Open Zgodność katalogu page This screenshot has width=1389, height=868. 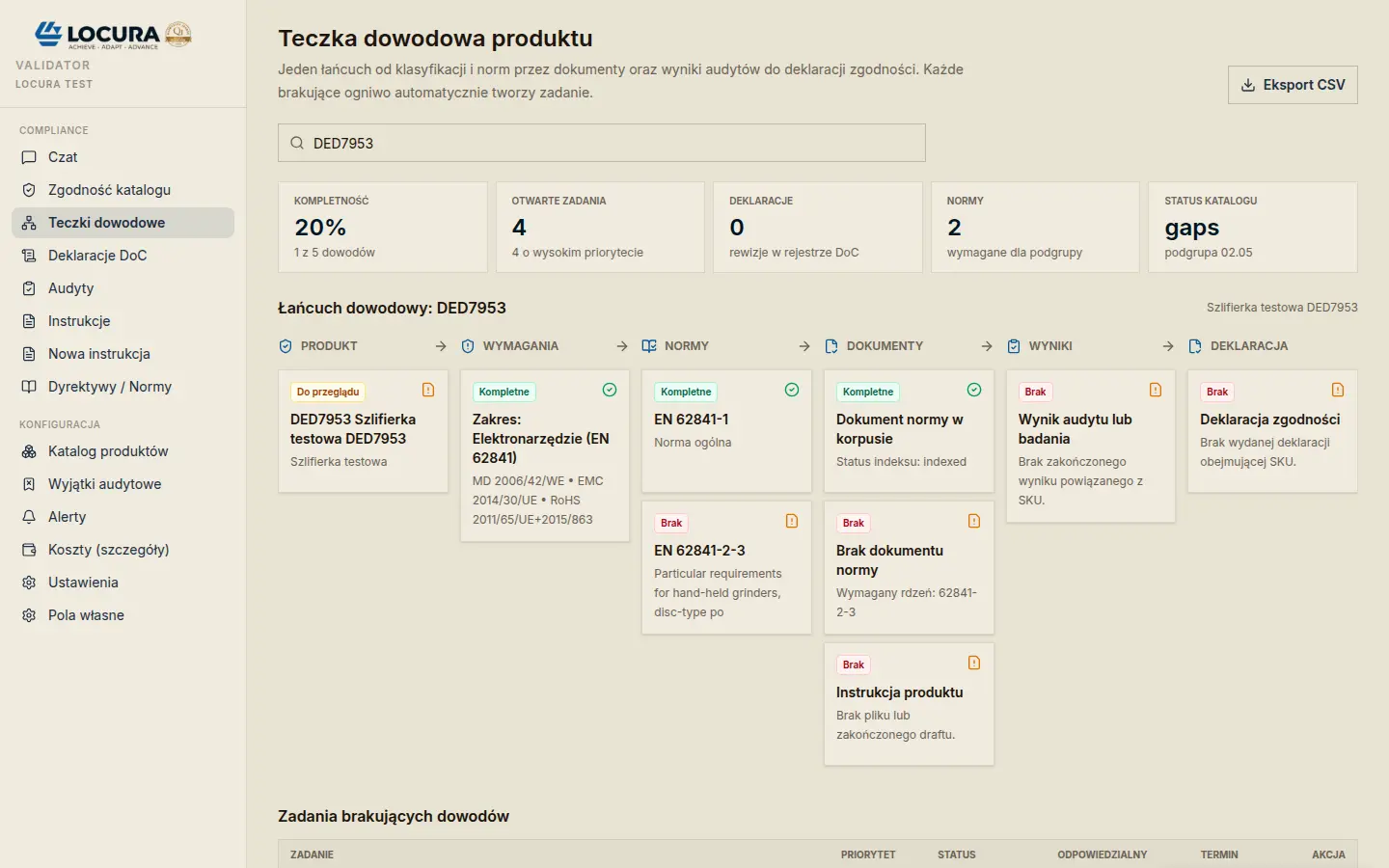(x=123, y=190)
